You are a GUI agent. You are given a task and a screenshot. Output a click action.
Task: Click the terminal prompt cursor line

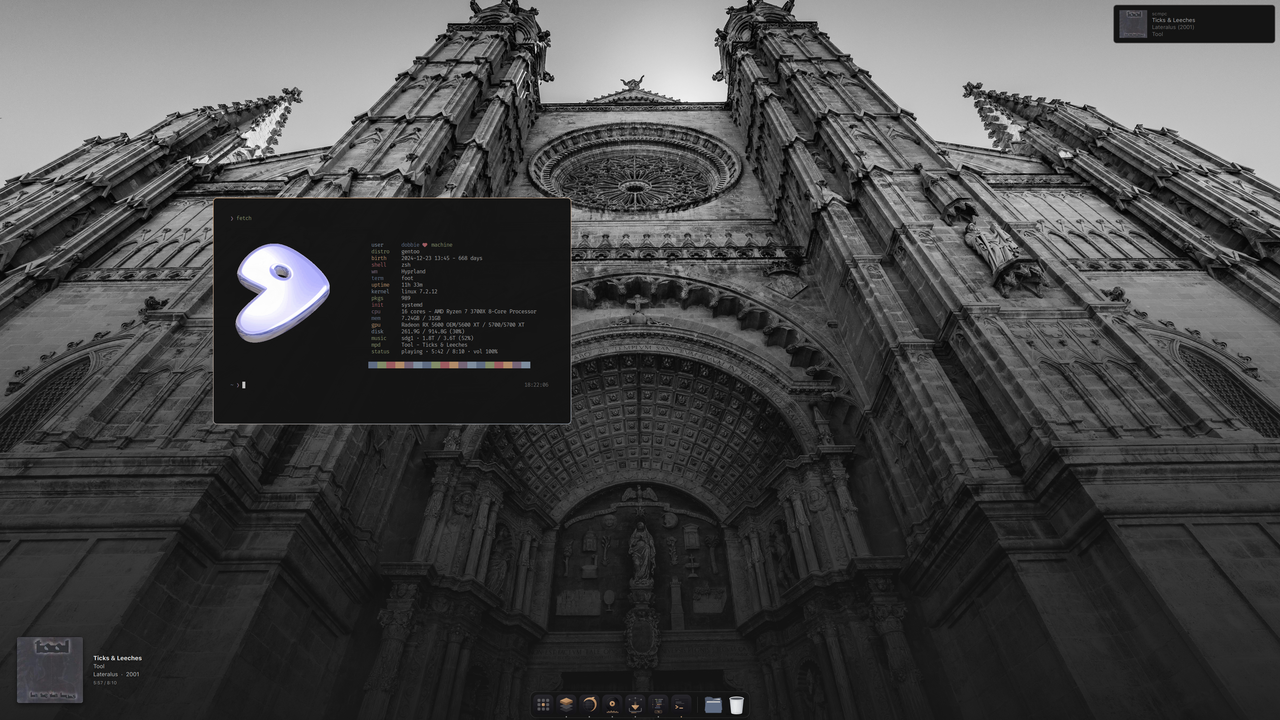point(239,385)
